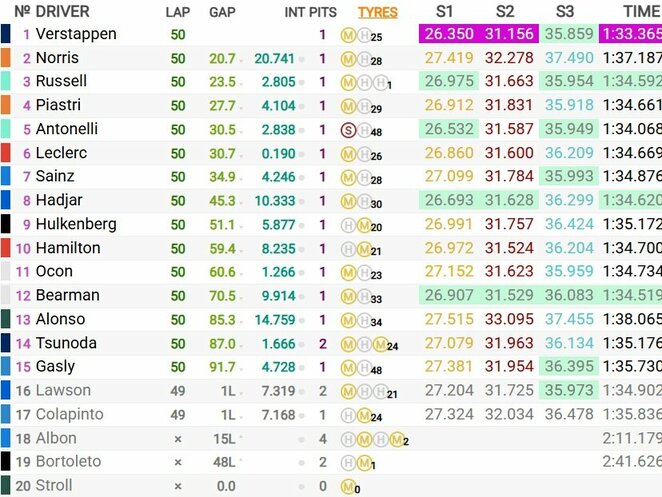Sort by the TYRES column header
Screen dimensions: 662x497
pyautogui.click(x=377, y=12)
